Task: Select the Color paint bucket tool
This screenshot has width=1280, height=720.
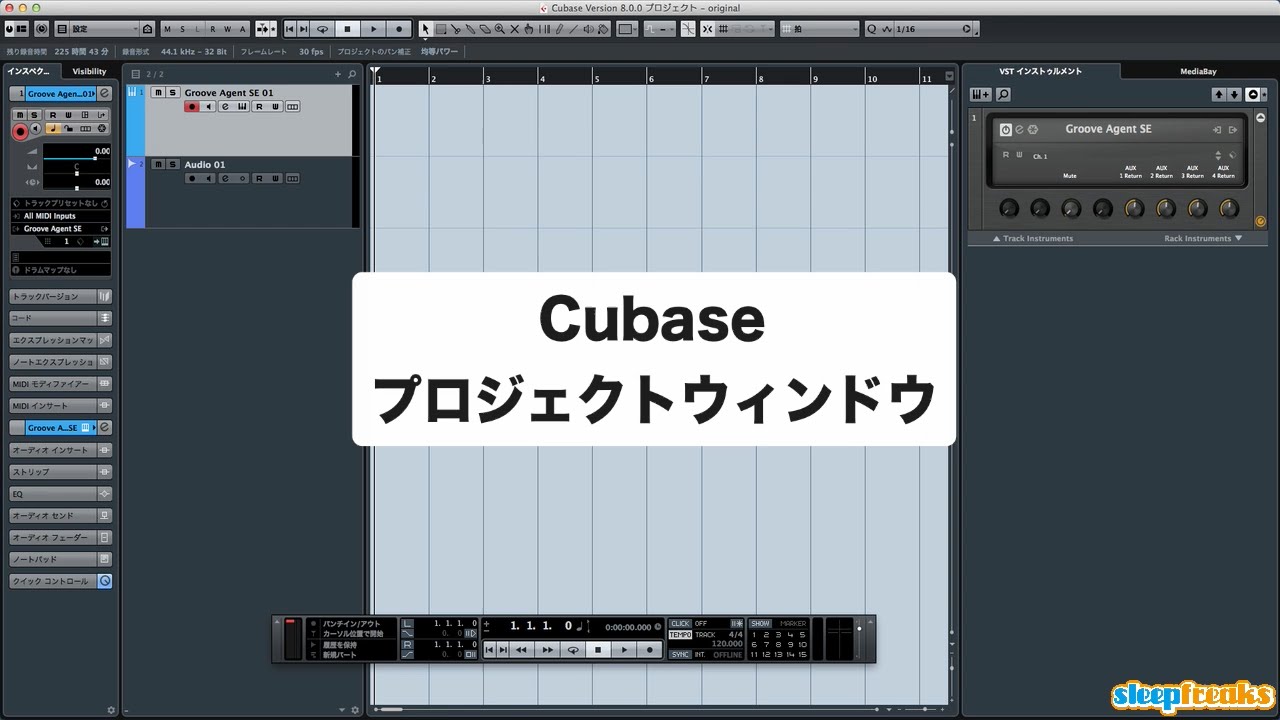Action: click(603, 29)
